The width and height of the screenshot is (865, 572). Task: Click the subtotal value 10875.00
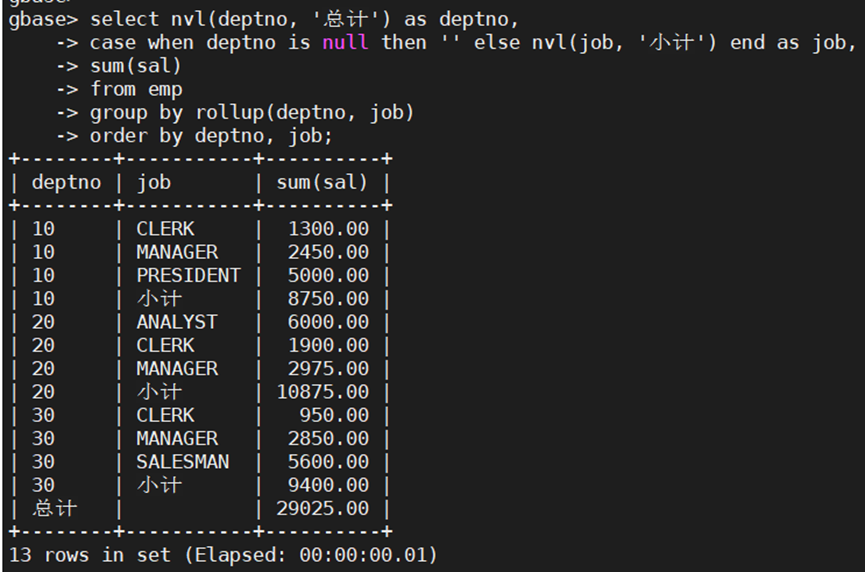click(323, 392)
